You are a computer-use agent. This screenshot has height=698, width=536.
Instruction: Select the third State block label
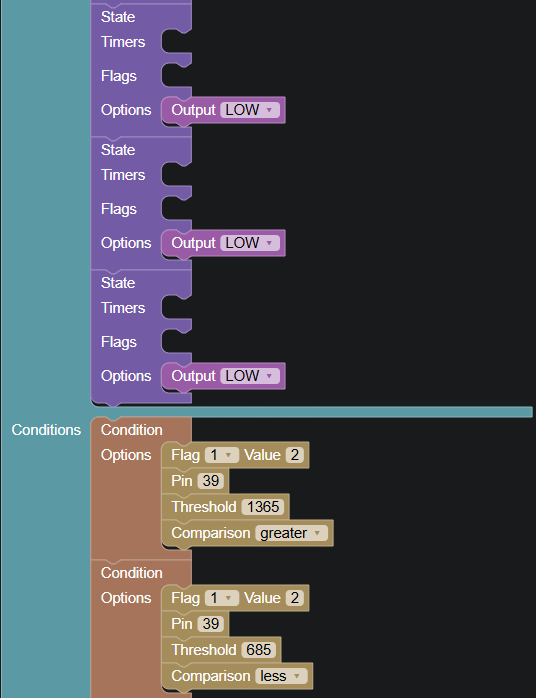click(x=118, y=283)
